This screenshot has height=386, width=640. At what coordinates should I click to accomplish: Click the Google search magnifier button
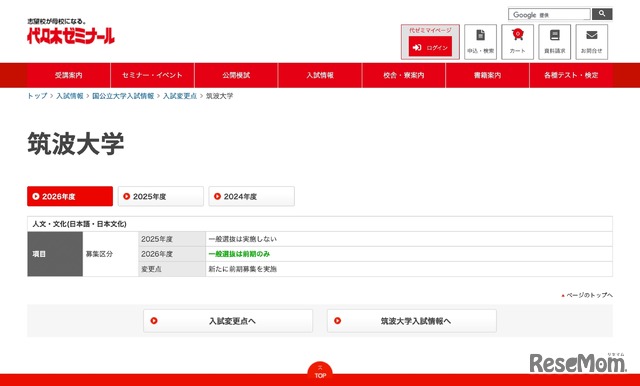tap(602, 14)
